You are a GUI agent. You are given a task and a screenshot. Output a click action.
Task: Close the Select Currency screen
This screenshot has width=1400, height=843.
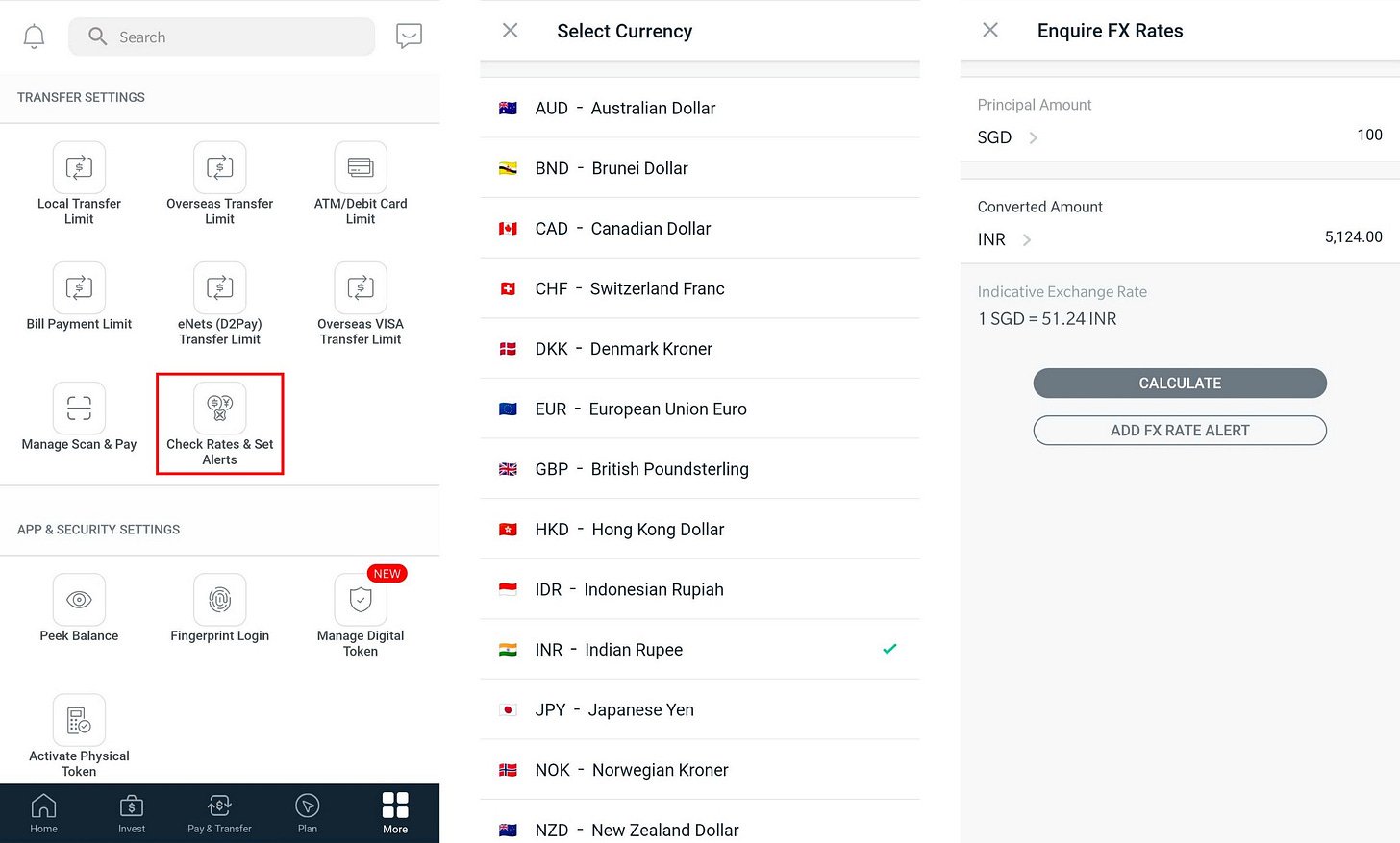[x=511, y=31]
